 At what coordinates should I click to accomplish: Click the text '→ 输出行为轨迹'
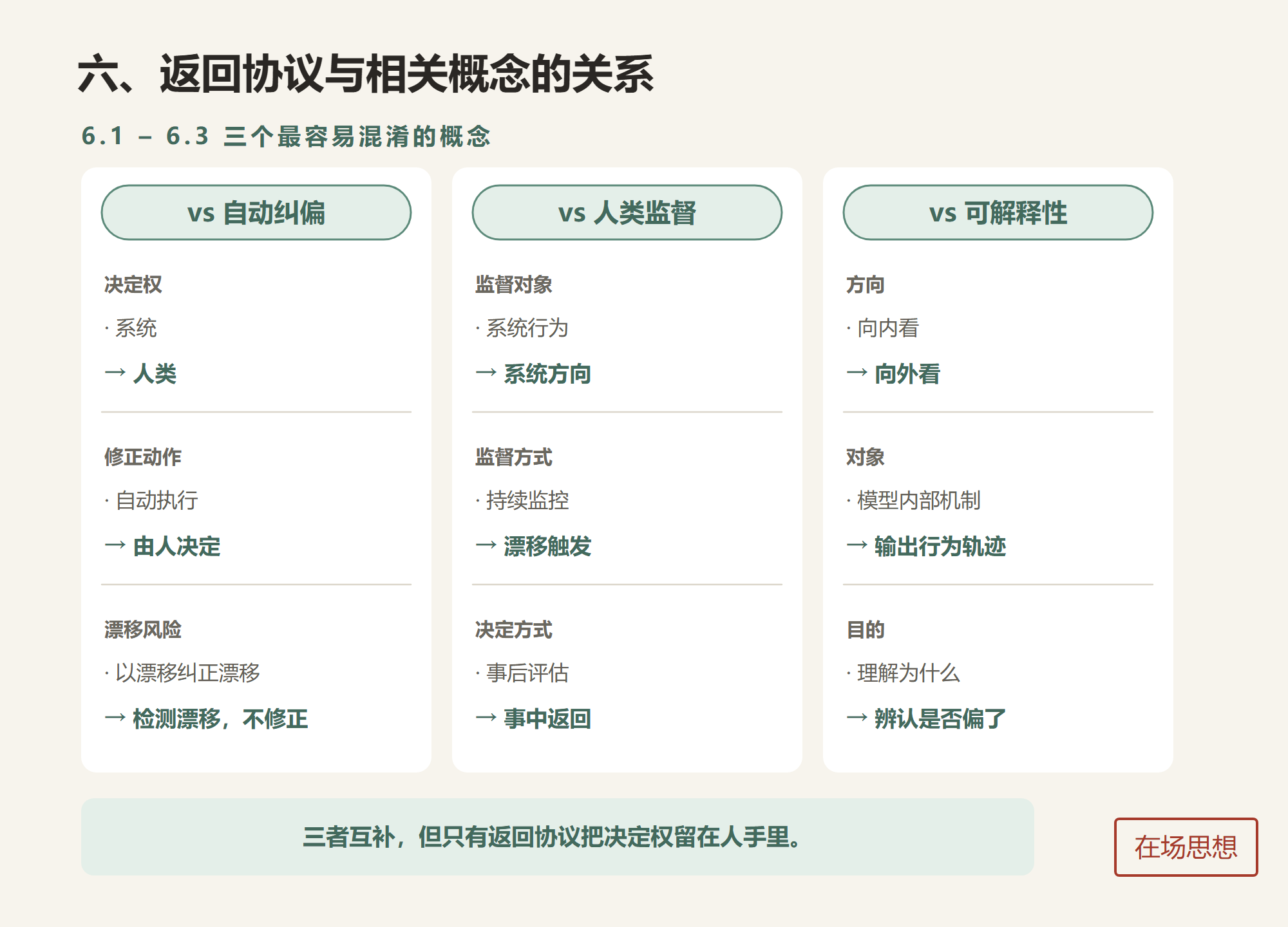926,546
